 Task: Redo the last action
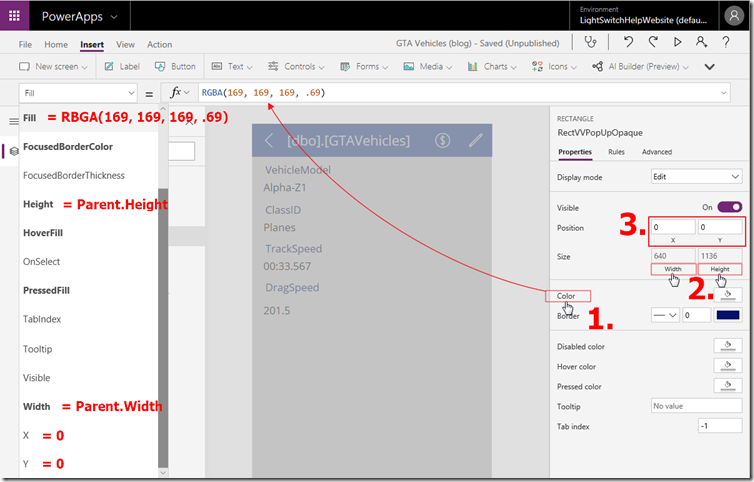[x=653, y=42]
